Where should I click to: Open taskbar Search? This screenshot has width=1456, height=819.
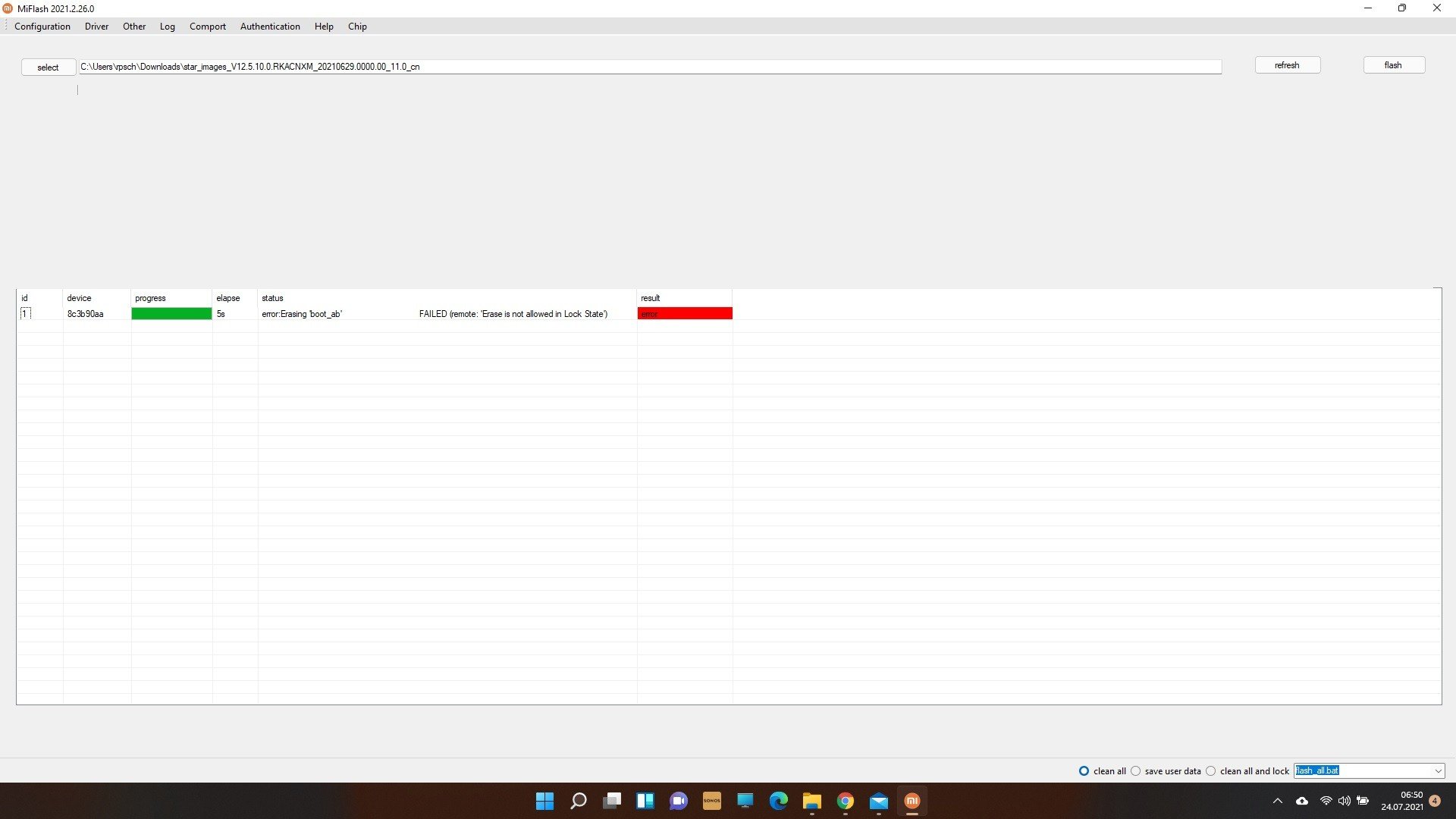click(579, 801)
